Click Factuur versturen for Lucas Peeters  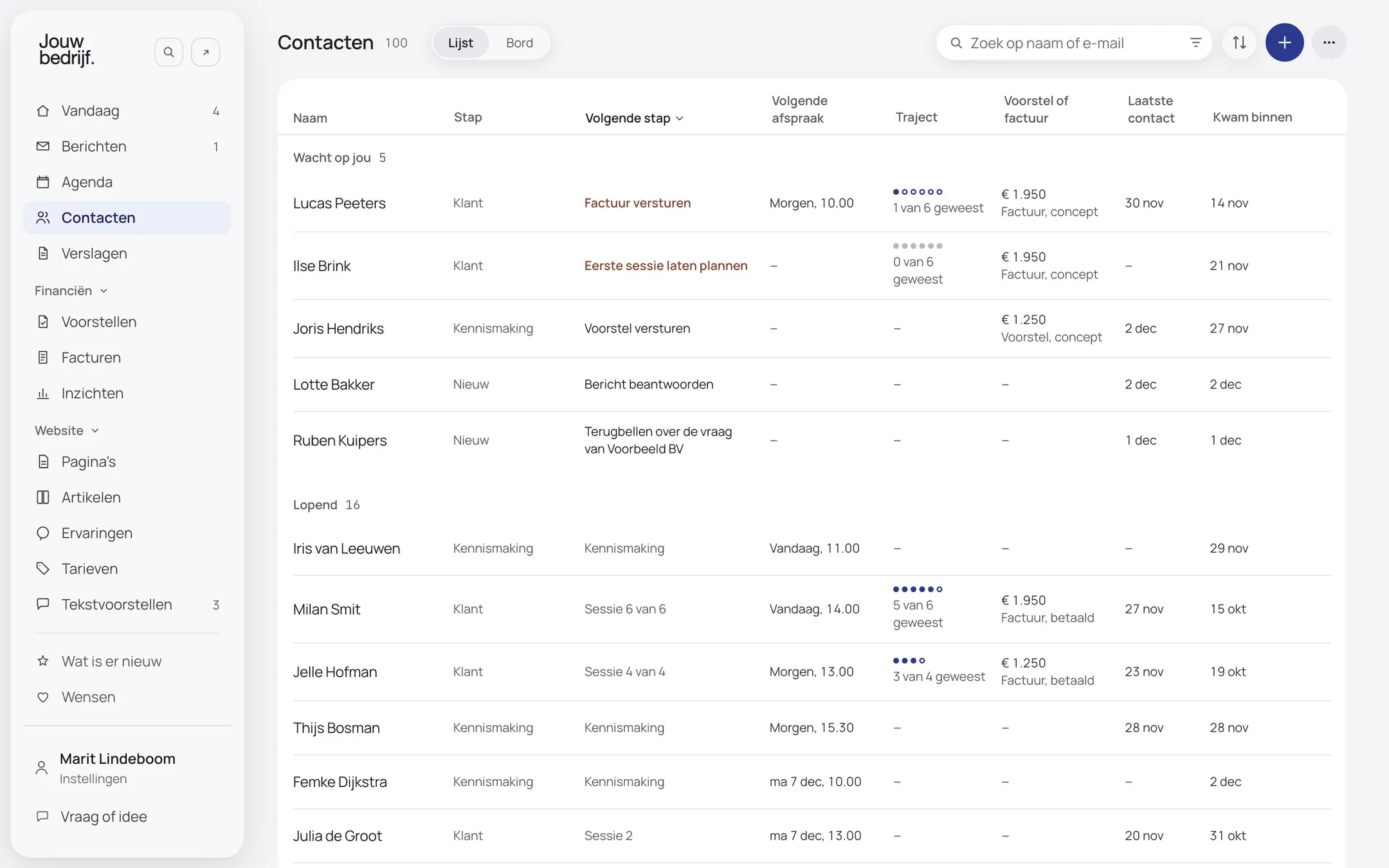point(637,203)
